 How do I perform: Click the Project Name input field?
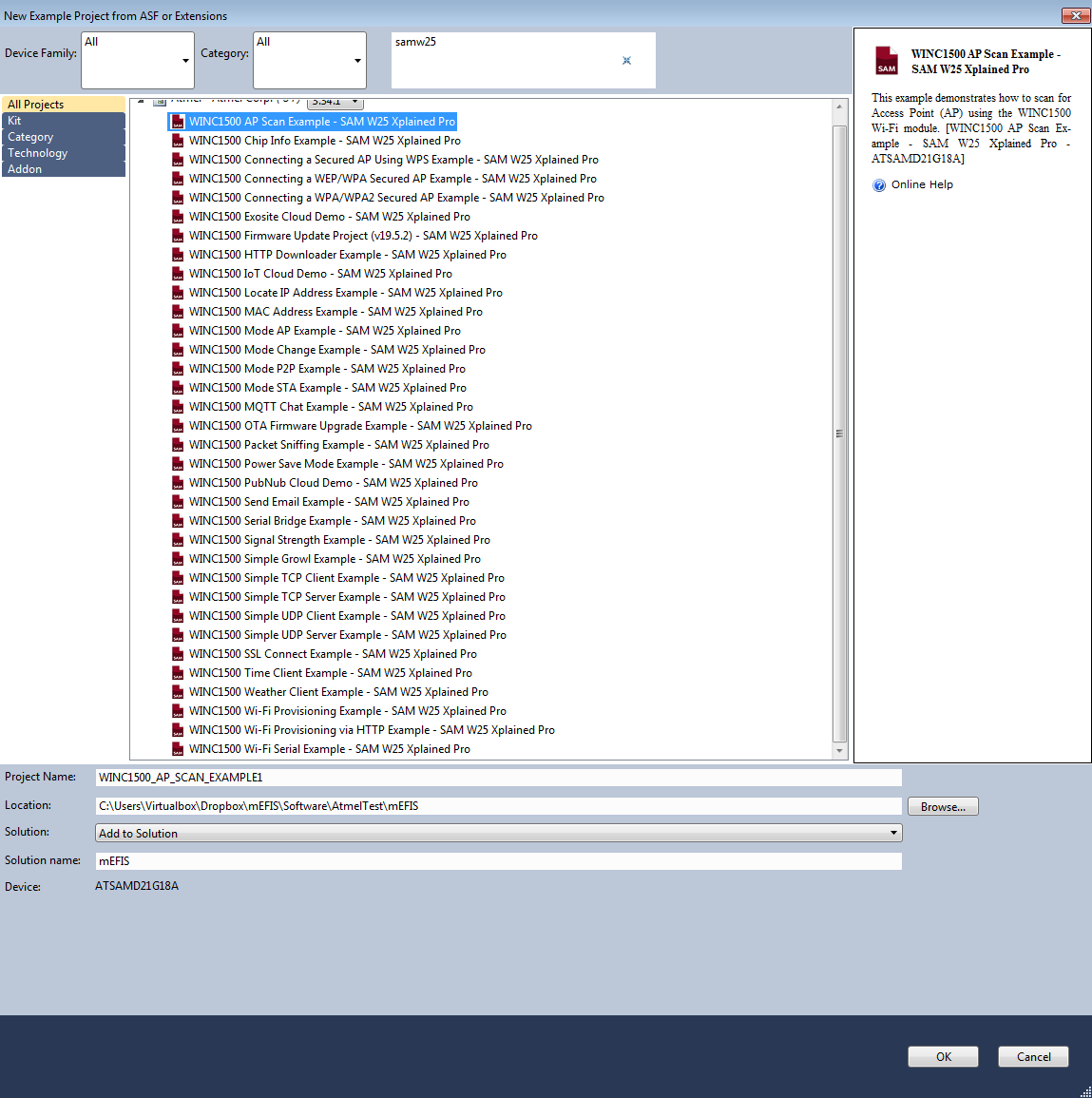point(498,778)
